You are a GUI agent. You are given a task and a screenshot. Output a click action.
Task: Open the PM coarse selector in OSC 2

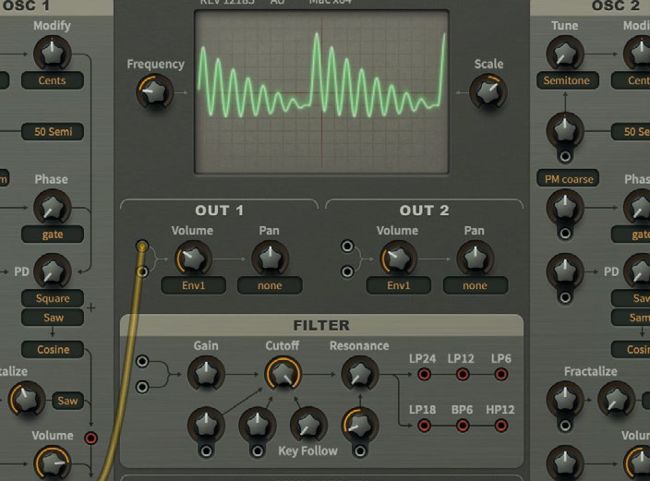568,179
